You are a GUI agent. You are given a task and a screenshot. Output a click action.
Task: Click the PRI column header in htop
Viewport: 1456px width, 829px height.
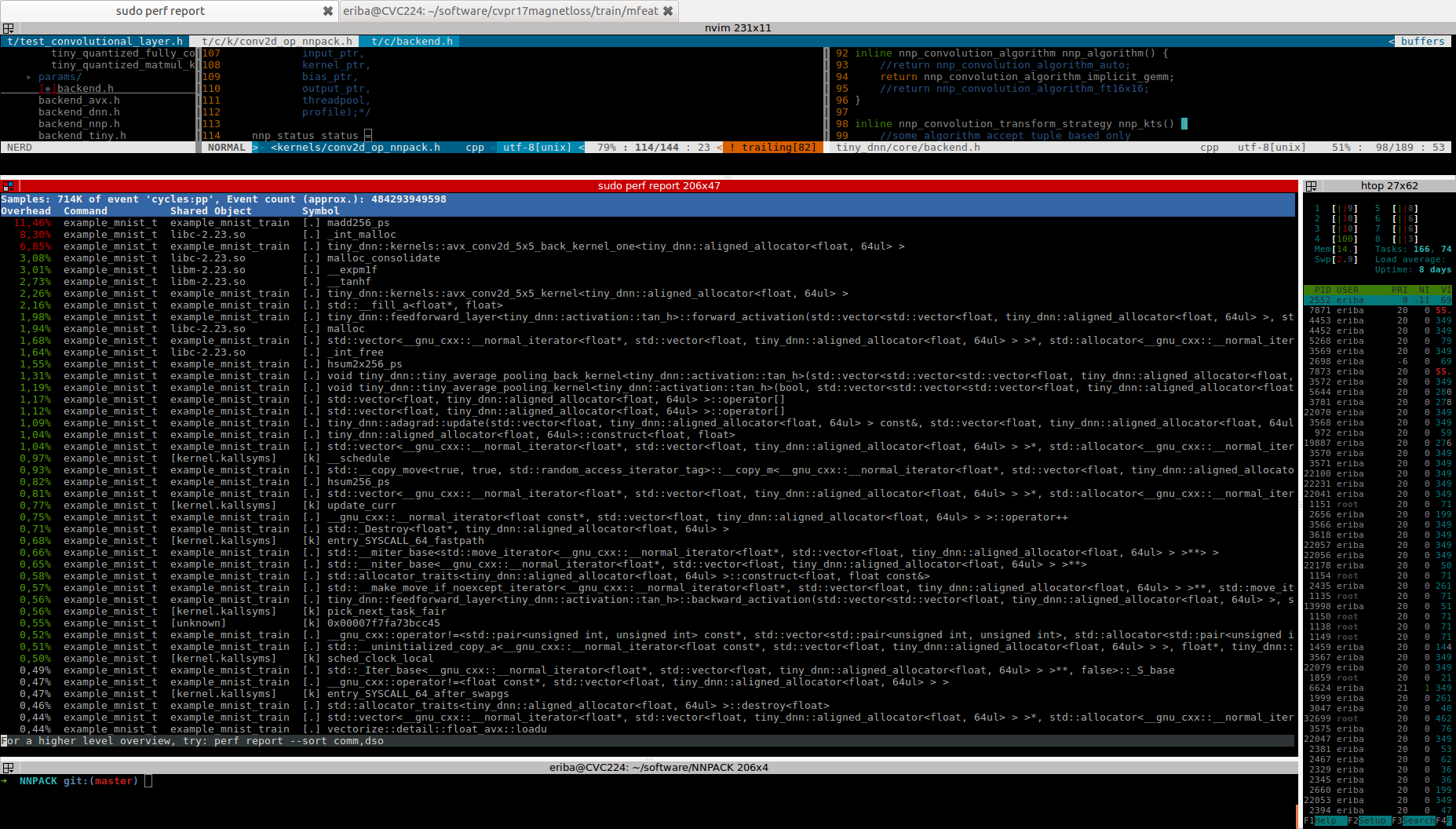coord(1399,290)
